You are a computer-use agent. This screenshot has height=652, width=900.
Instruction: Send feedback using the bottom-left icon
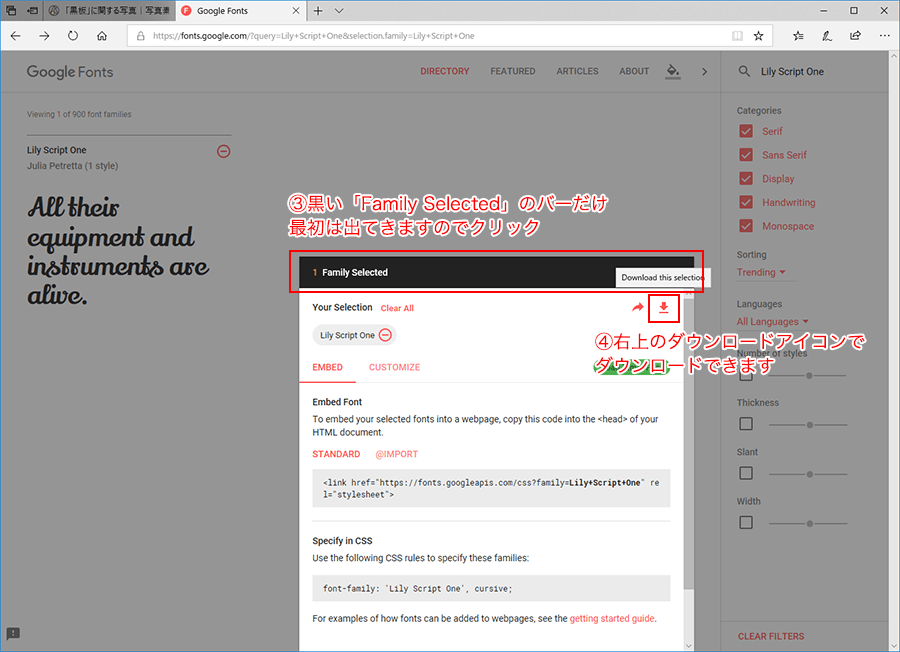coord(13,634)
